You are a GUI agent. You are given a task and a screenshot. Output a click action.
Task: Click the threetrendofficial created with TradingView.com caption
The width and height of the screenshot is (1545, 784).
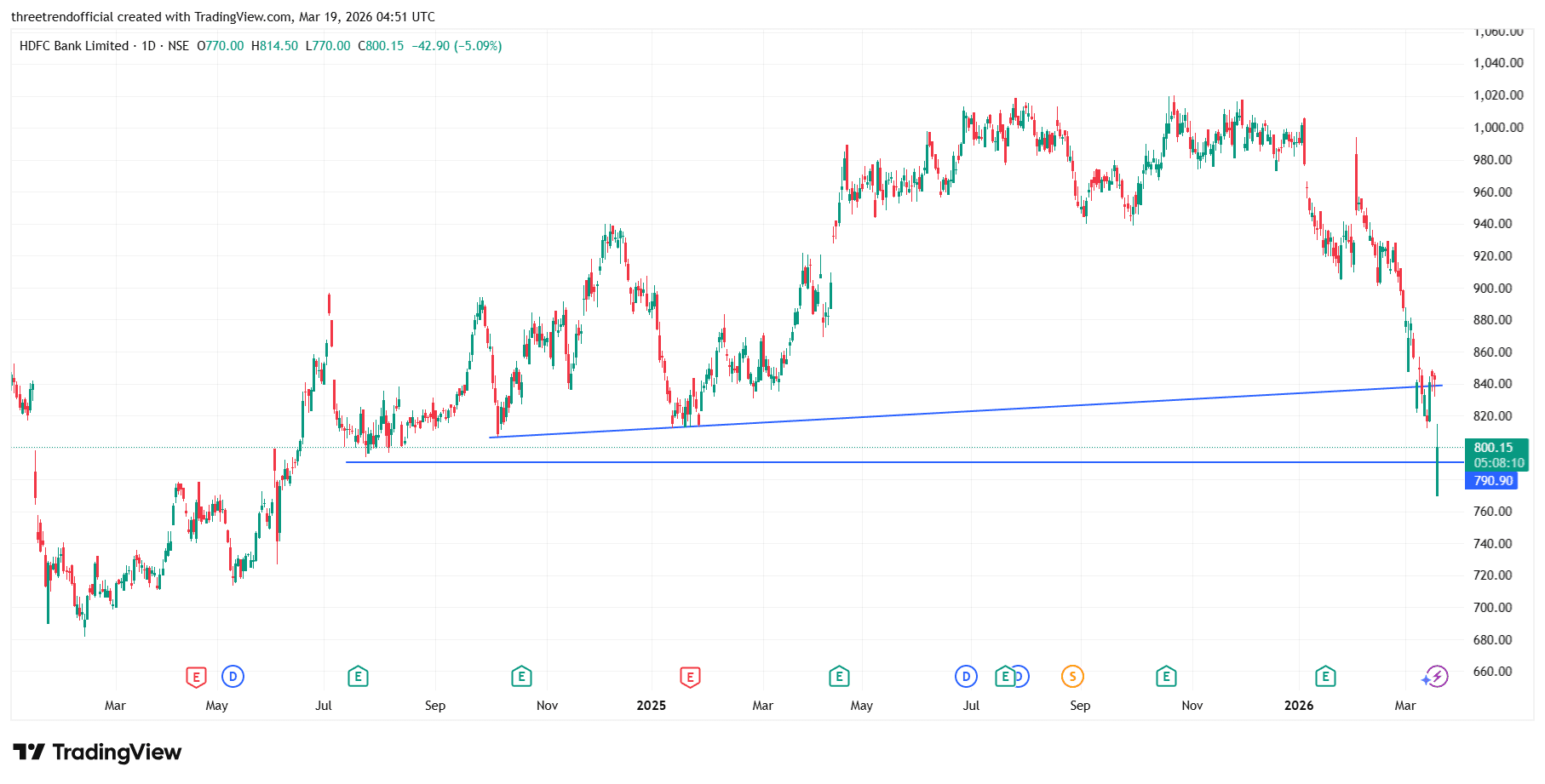[223, 17]
